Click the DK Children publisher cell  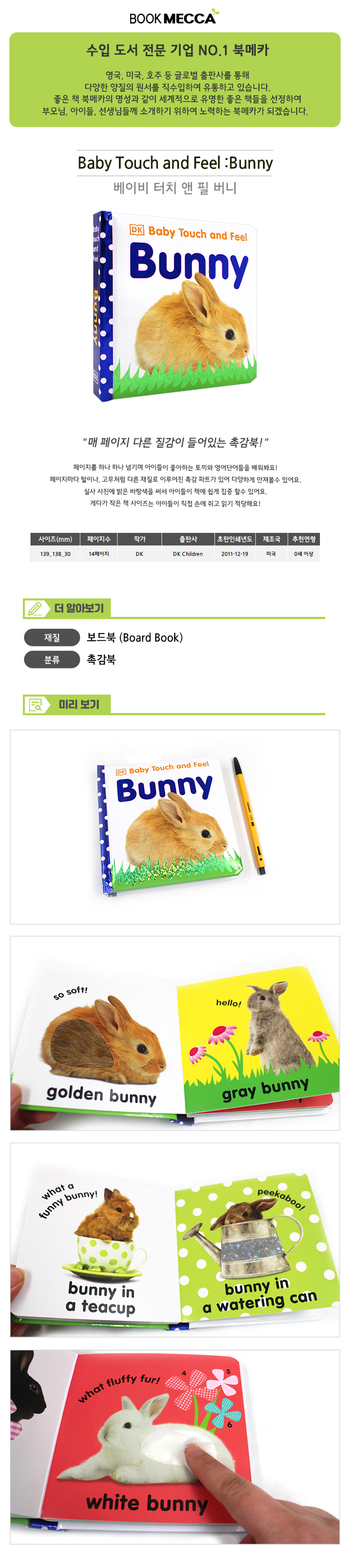point(188,554)
